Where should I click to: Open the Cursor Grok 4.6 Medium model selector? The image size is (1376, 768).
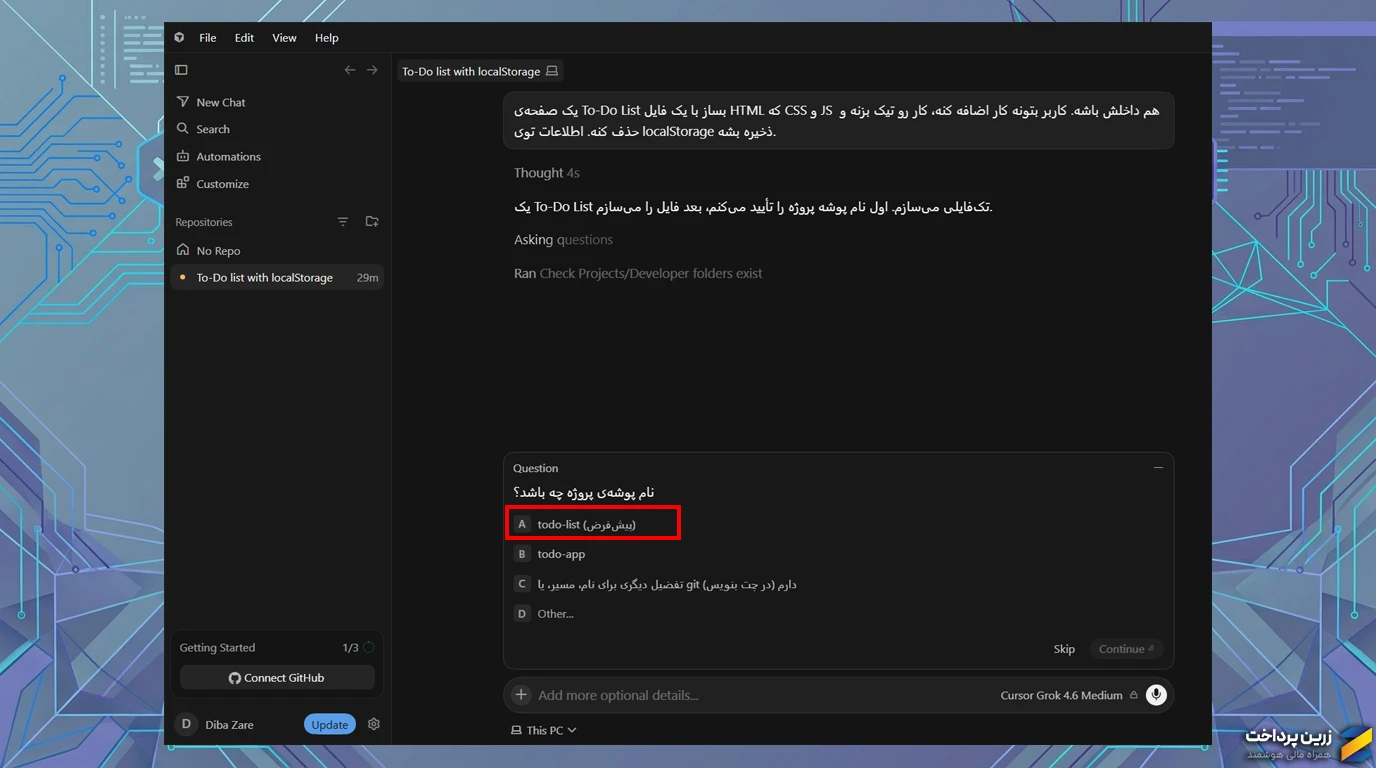point(1068,695)
